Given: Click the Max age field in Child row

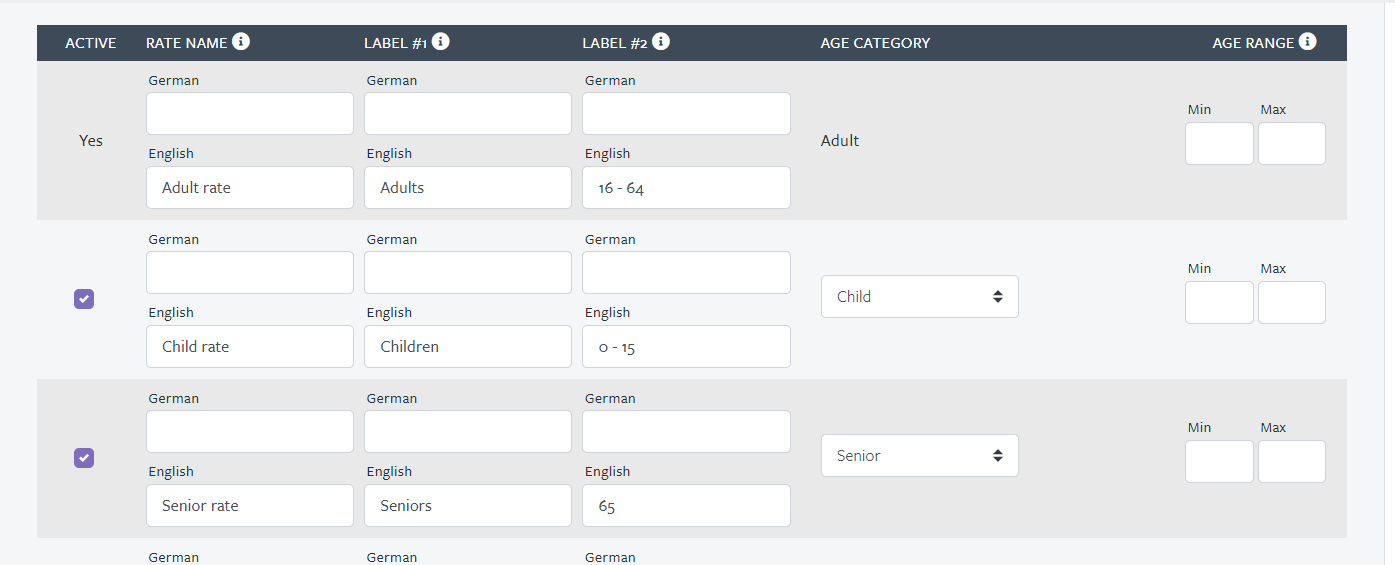Looking at the screenshot, I should point(1291,303).
